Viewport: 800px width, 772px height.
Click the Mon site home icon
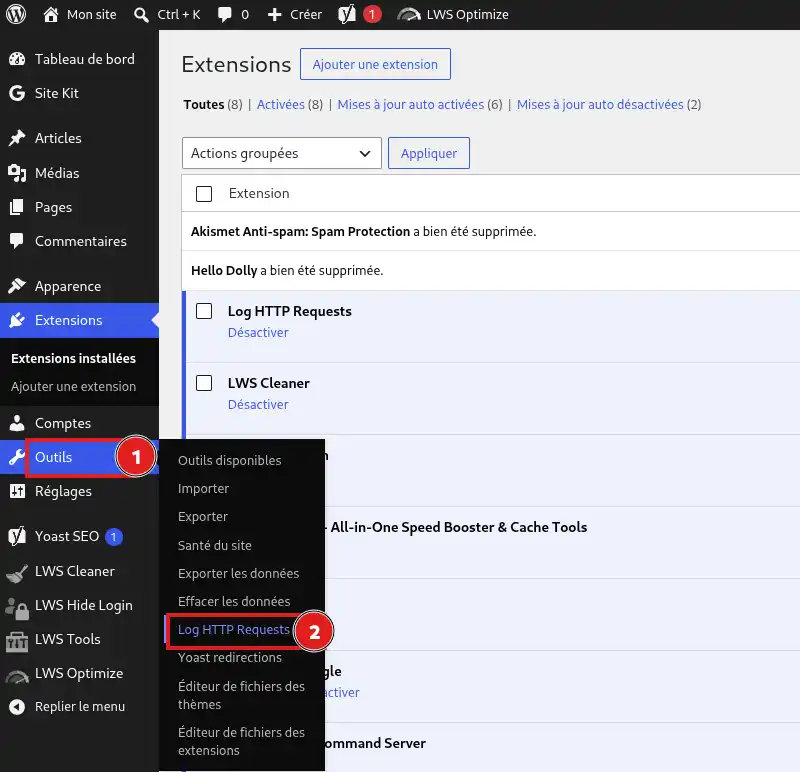point(51,14)
